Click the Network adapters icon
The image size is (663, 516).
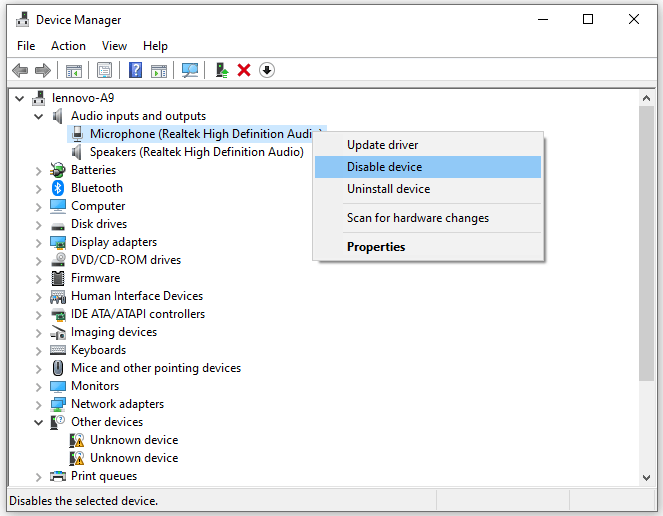58,404
